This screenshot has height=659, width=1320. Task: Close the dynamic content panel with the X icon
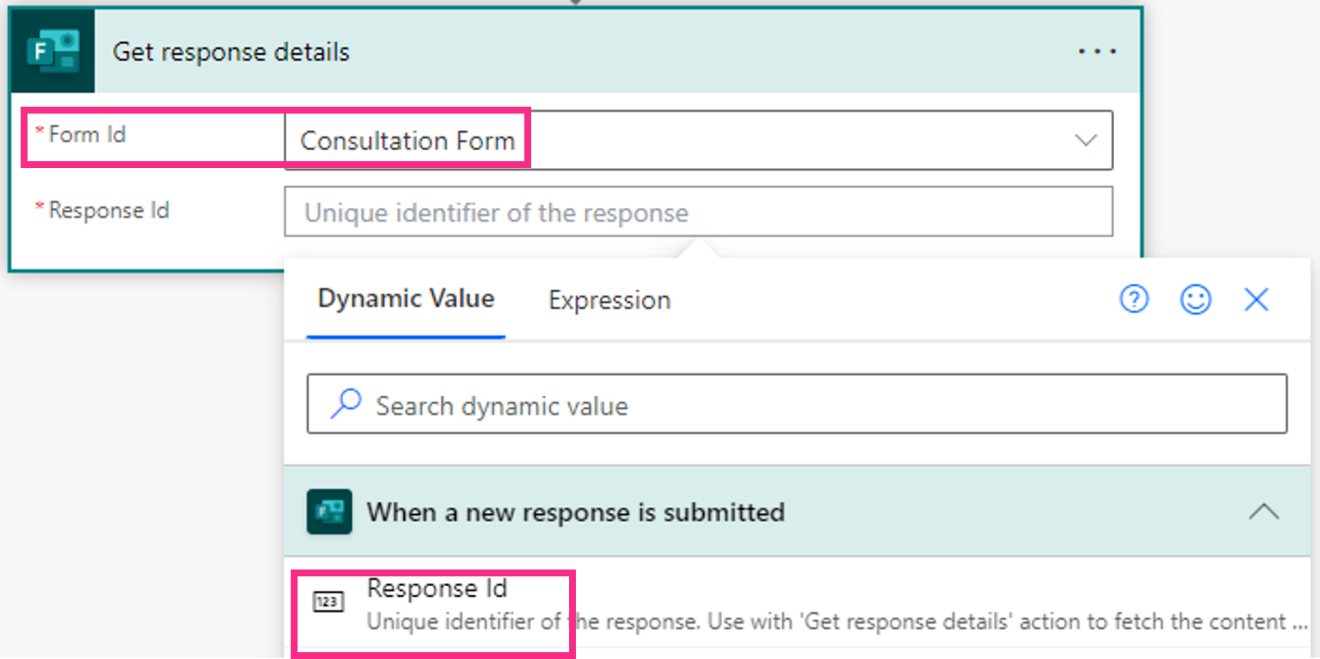pyautogui.click(x=1256, y=298)
